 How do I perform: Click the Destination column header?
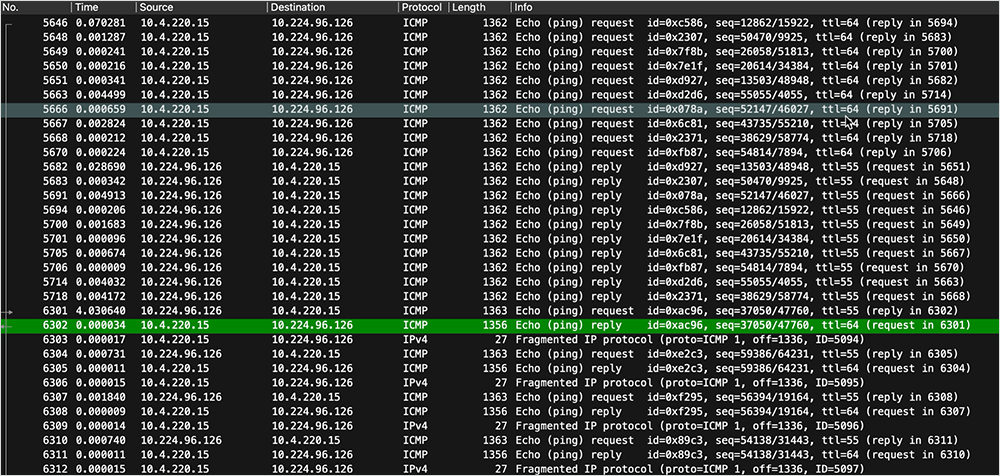[330, 7]
